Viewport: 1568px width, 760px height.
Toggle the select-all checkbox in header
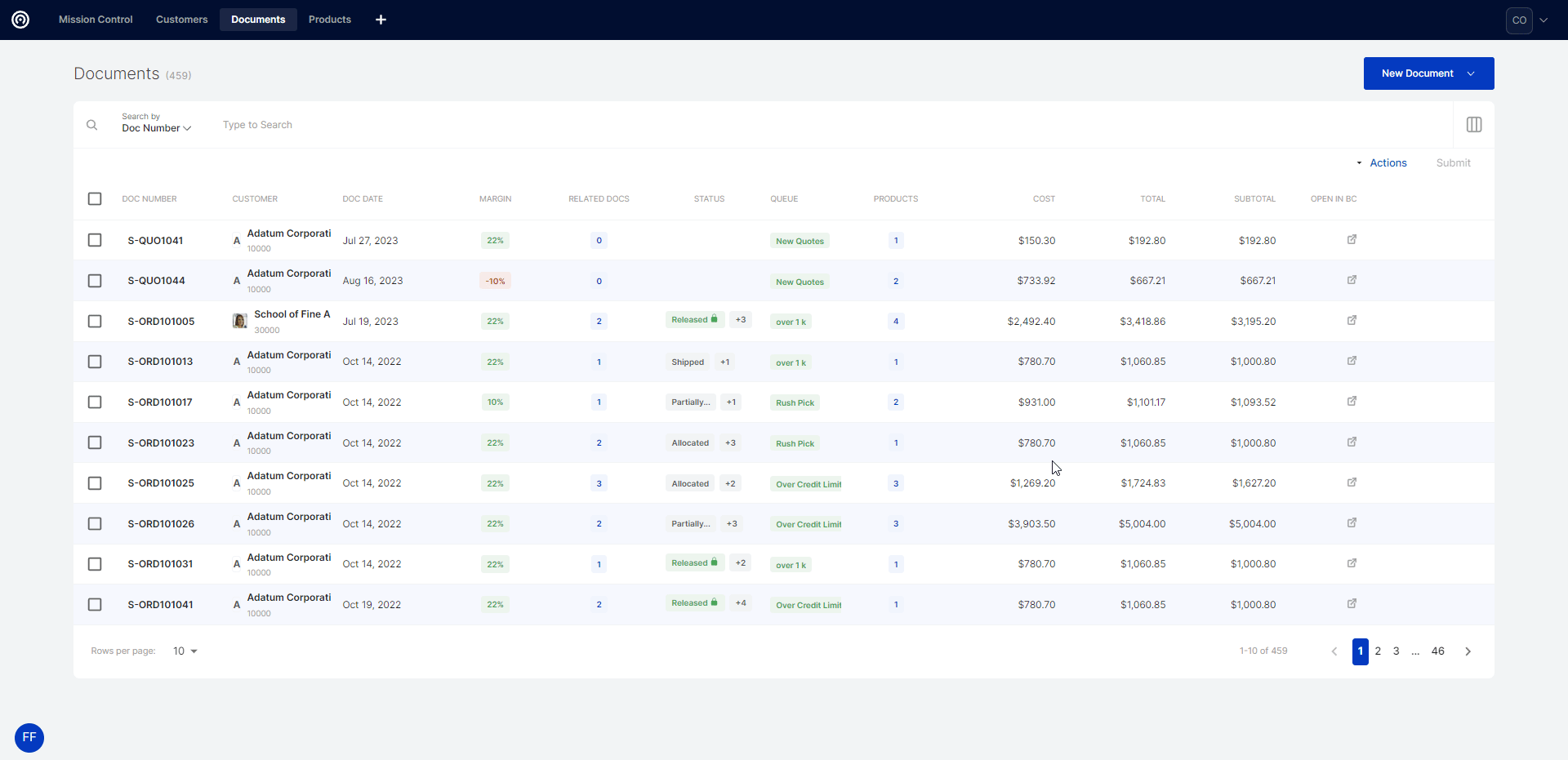[95, 199]
